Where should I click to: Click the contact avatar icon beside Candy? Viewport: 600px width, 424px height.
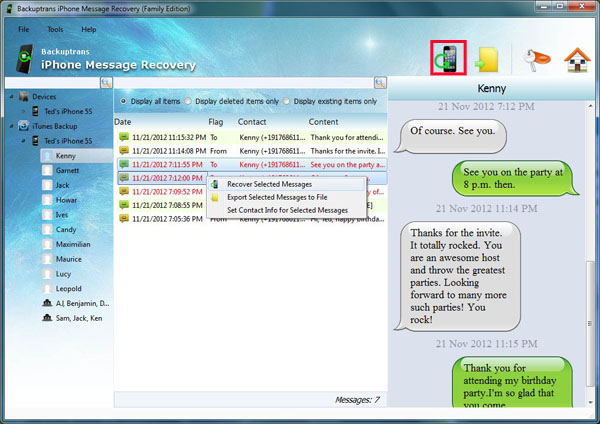(47, 230)
